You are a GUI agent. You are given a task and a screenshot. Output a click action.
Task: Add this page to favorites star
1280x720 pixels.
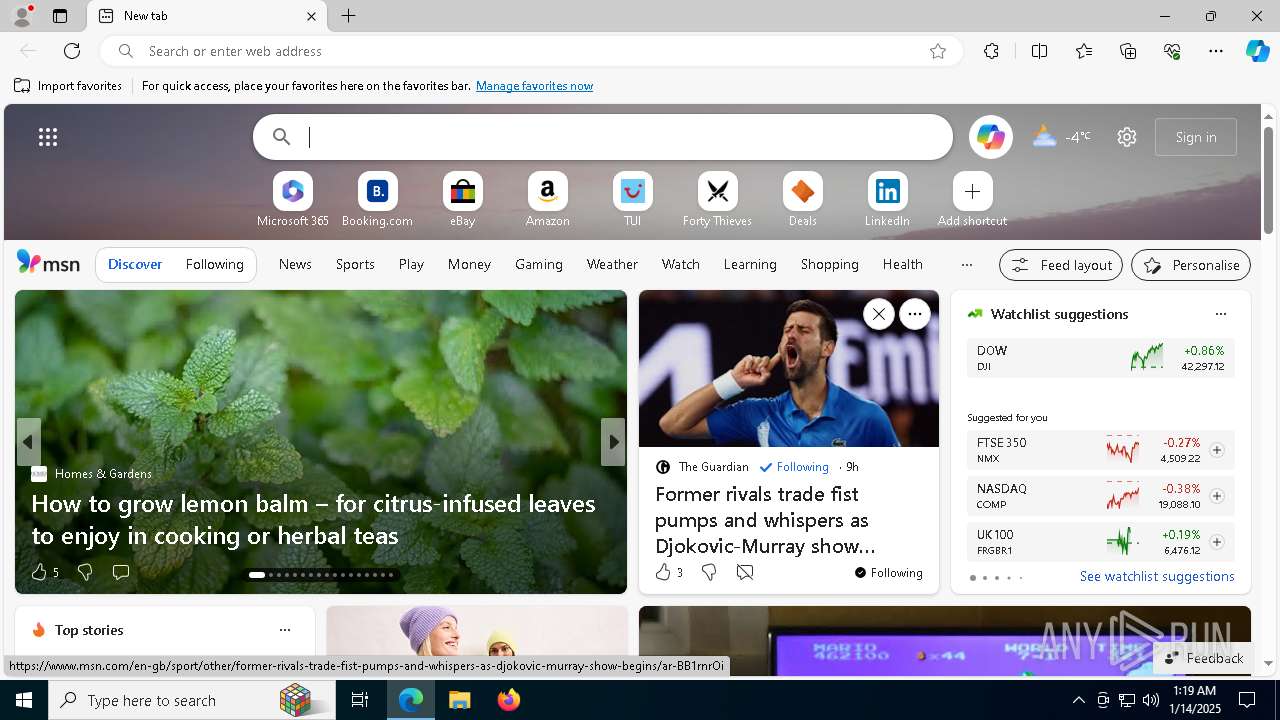point(938,51)
